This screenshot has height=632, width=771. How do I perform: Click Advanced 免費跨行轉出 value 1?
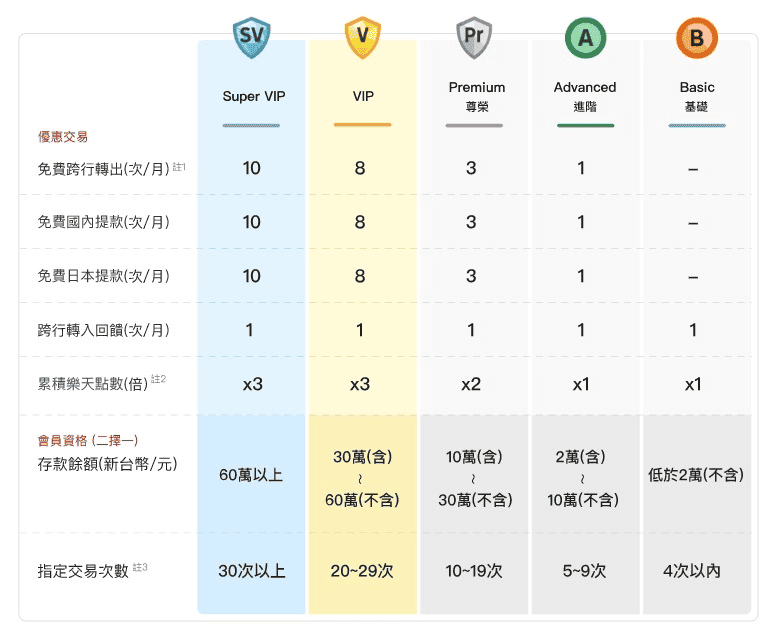(x=581, y=168)
